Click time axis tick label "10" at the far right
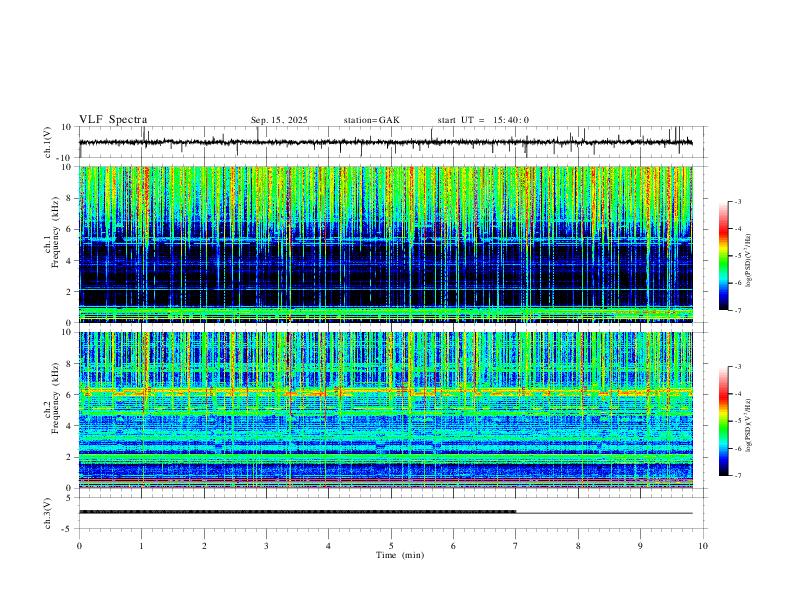 (x=703, y=546)
